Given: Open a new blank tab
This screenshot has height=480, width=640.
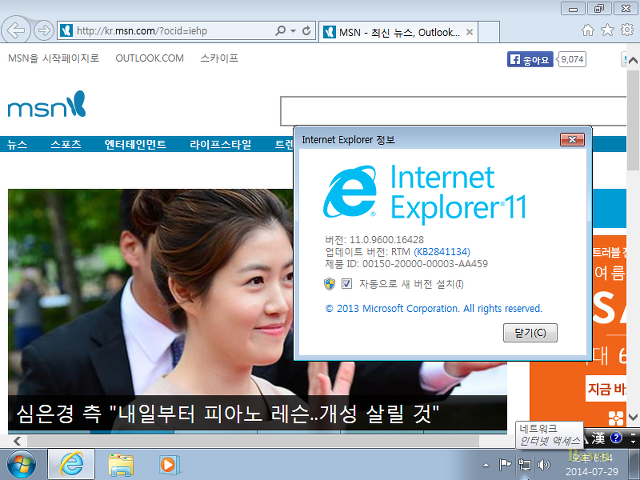Looking at the screenshot, I should 489,32.
